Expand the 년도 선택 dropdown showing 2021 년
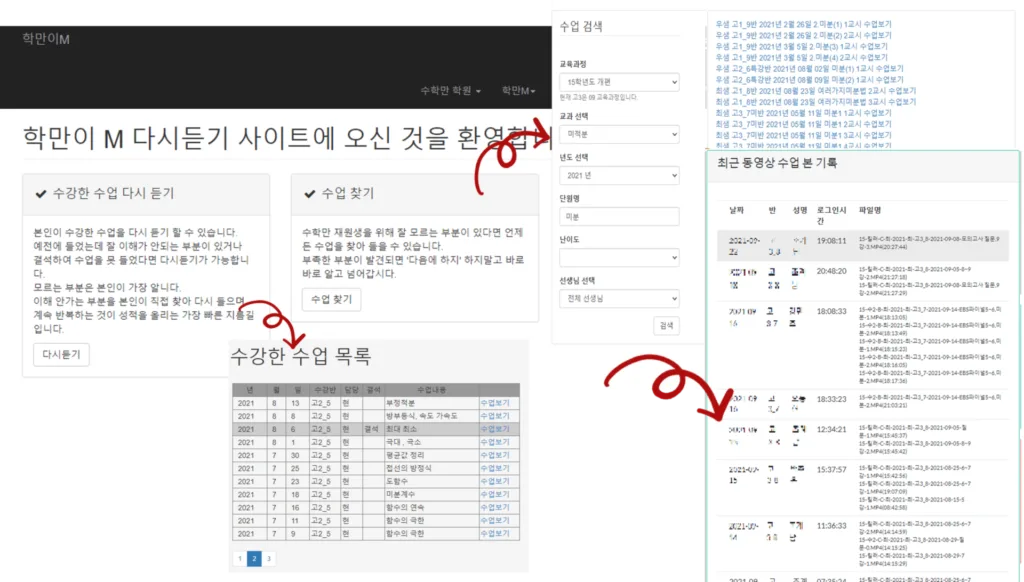This screenshot has width=1024, height=582. pos(619,177)
